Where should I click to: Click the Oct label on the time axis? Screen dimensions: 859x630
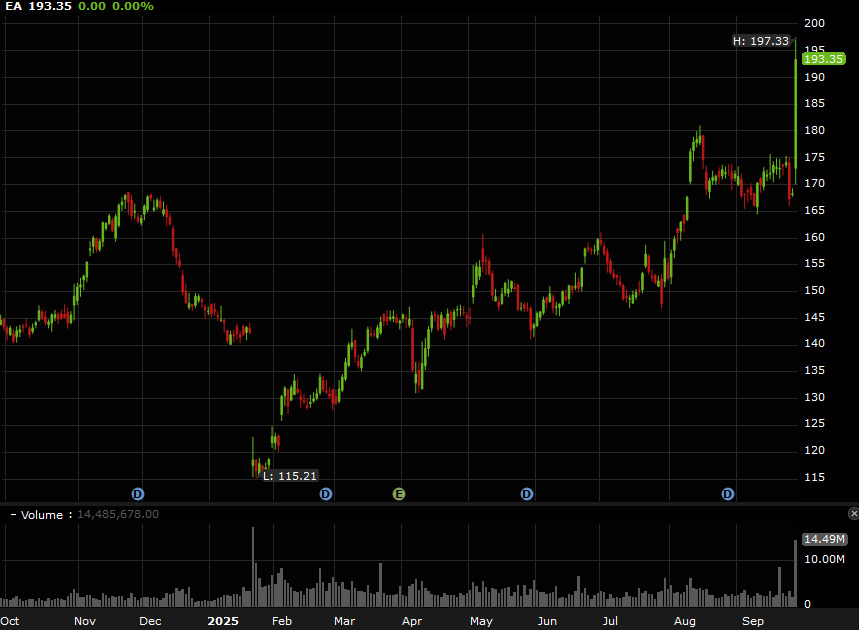12,621
